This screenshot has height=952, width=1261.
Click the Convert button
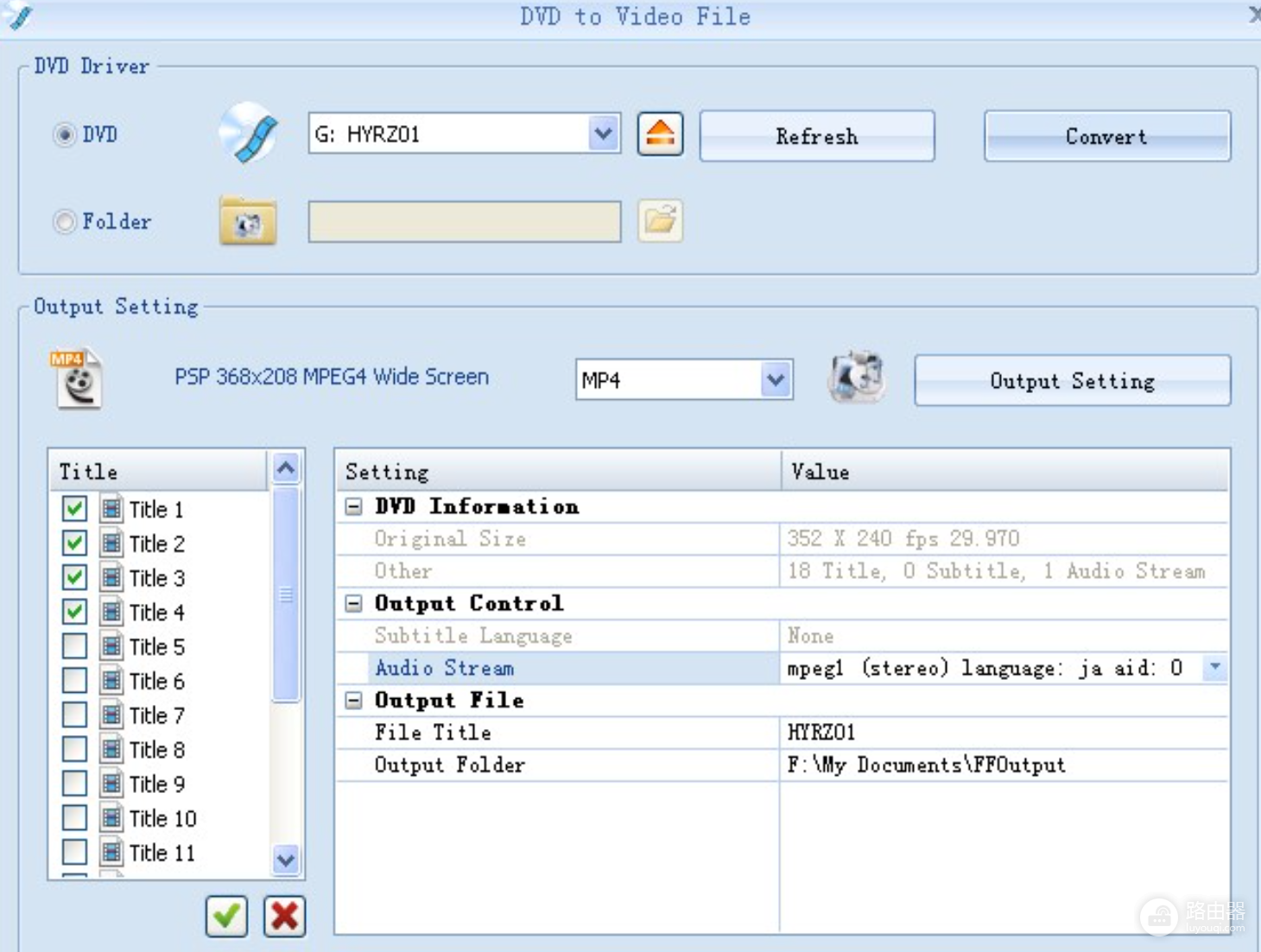(1107, 136)
